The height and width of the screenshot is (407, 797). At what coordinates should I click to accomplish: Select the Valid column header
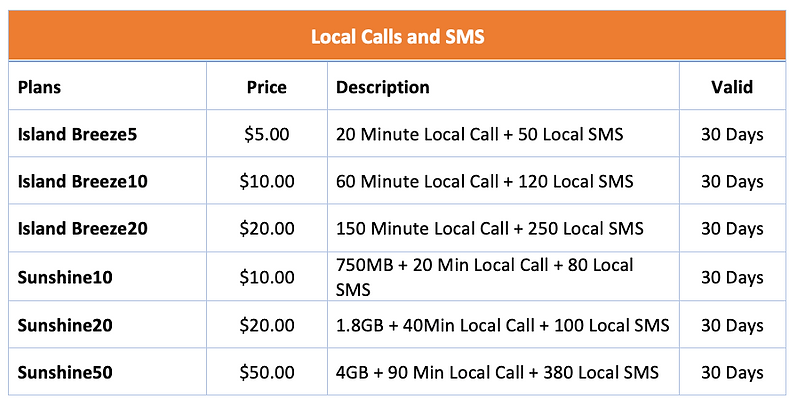pos(732,87)
